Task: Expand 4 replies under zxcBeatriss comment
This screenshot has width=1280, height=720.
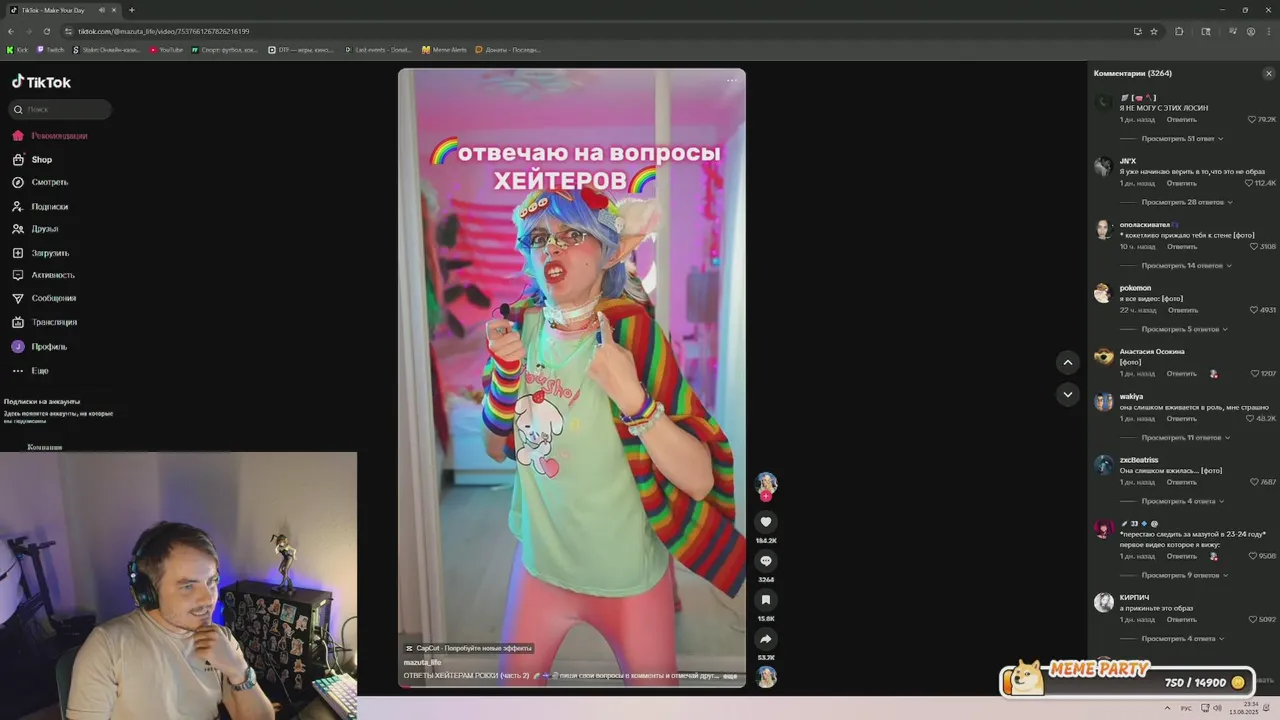Action: (1182, 501)
